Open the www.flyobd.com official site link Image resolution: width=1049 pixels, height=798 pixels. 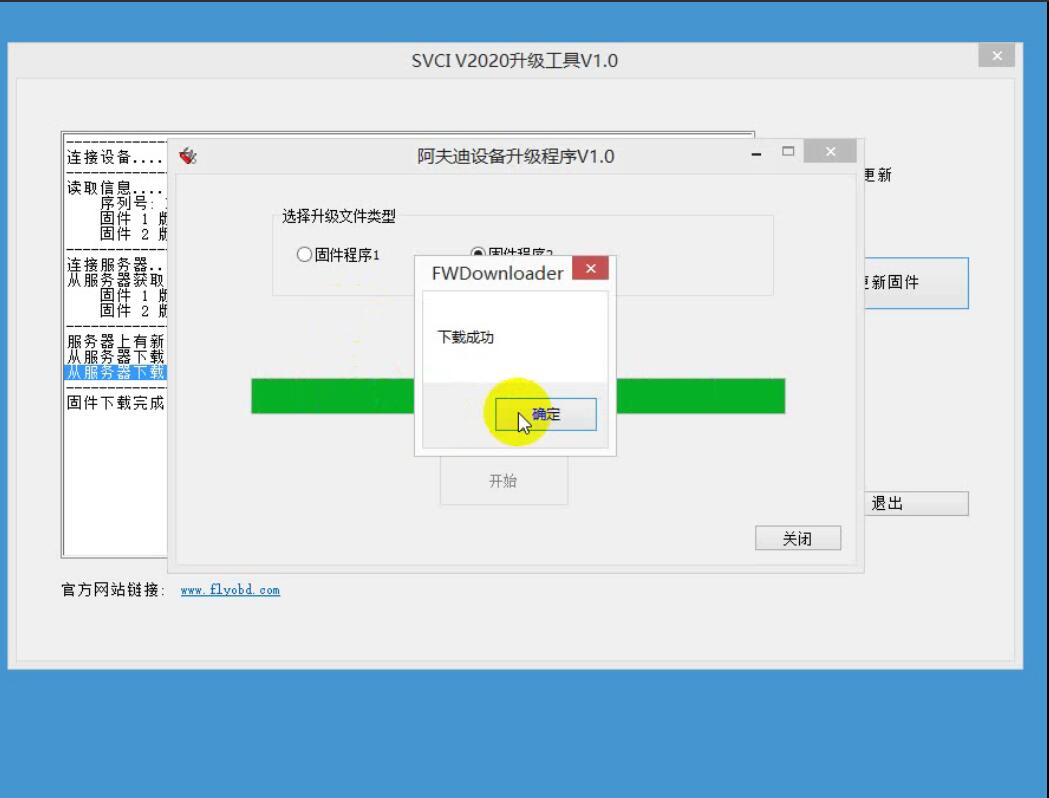point(230,590)
